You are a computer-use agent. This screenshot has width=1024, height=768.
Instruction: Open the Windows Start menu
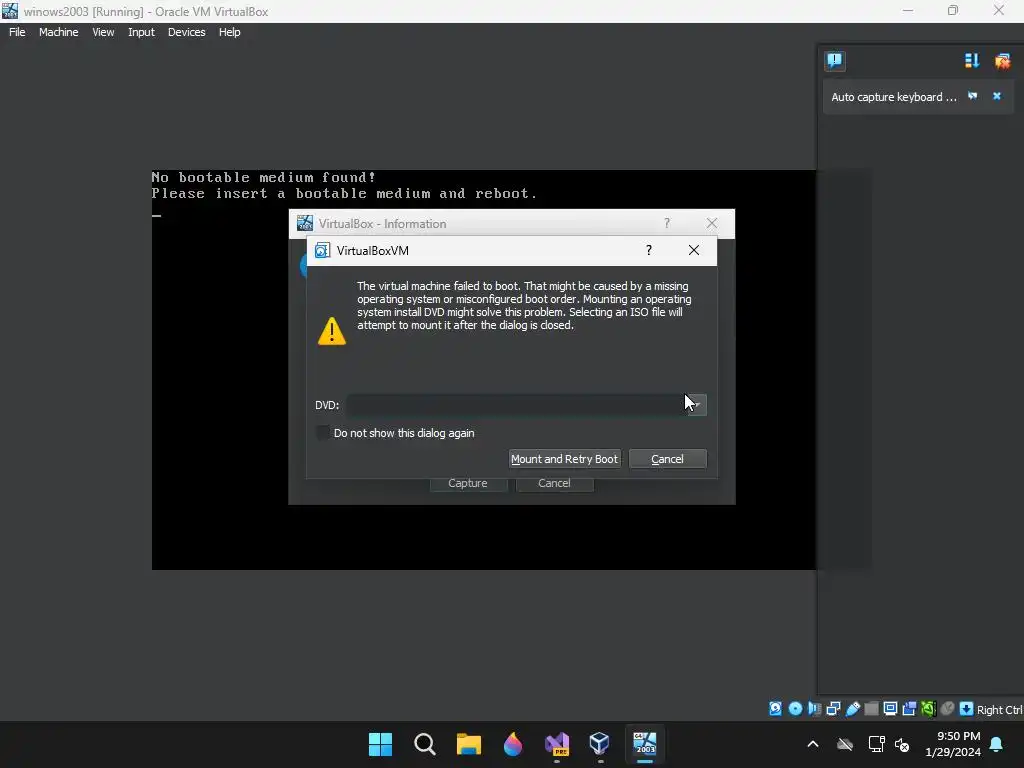coord(380,744)
